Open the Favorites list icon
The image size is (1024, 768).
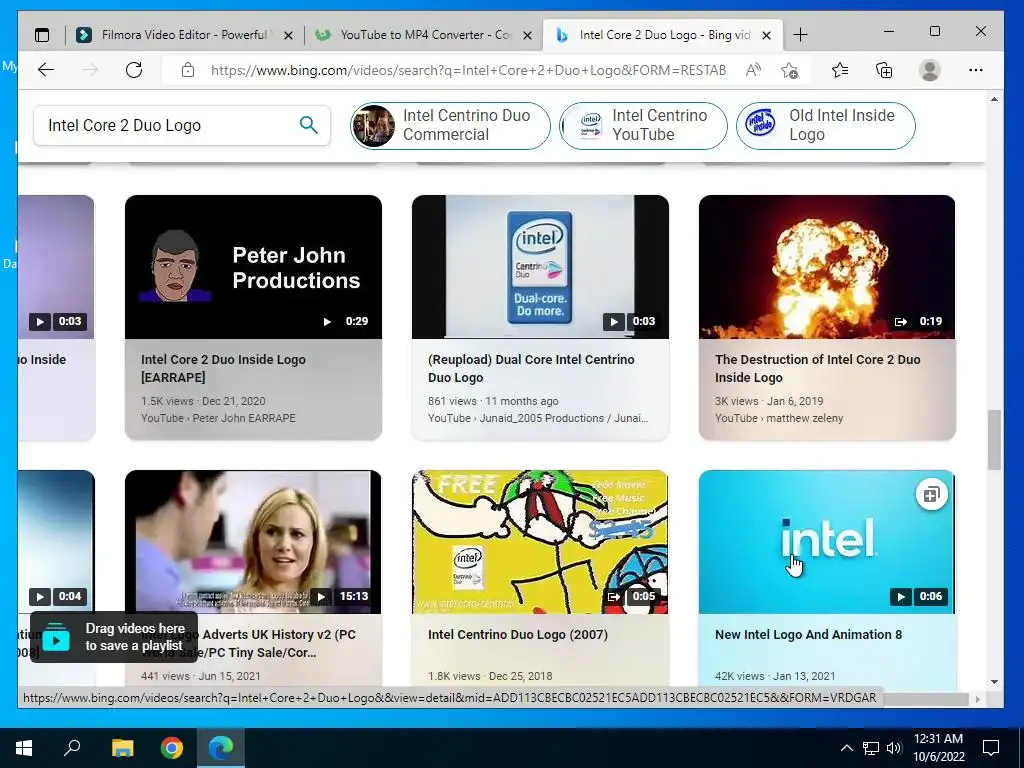[x=840, y=70]
